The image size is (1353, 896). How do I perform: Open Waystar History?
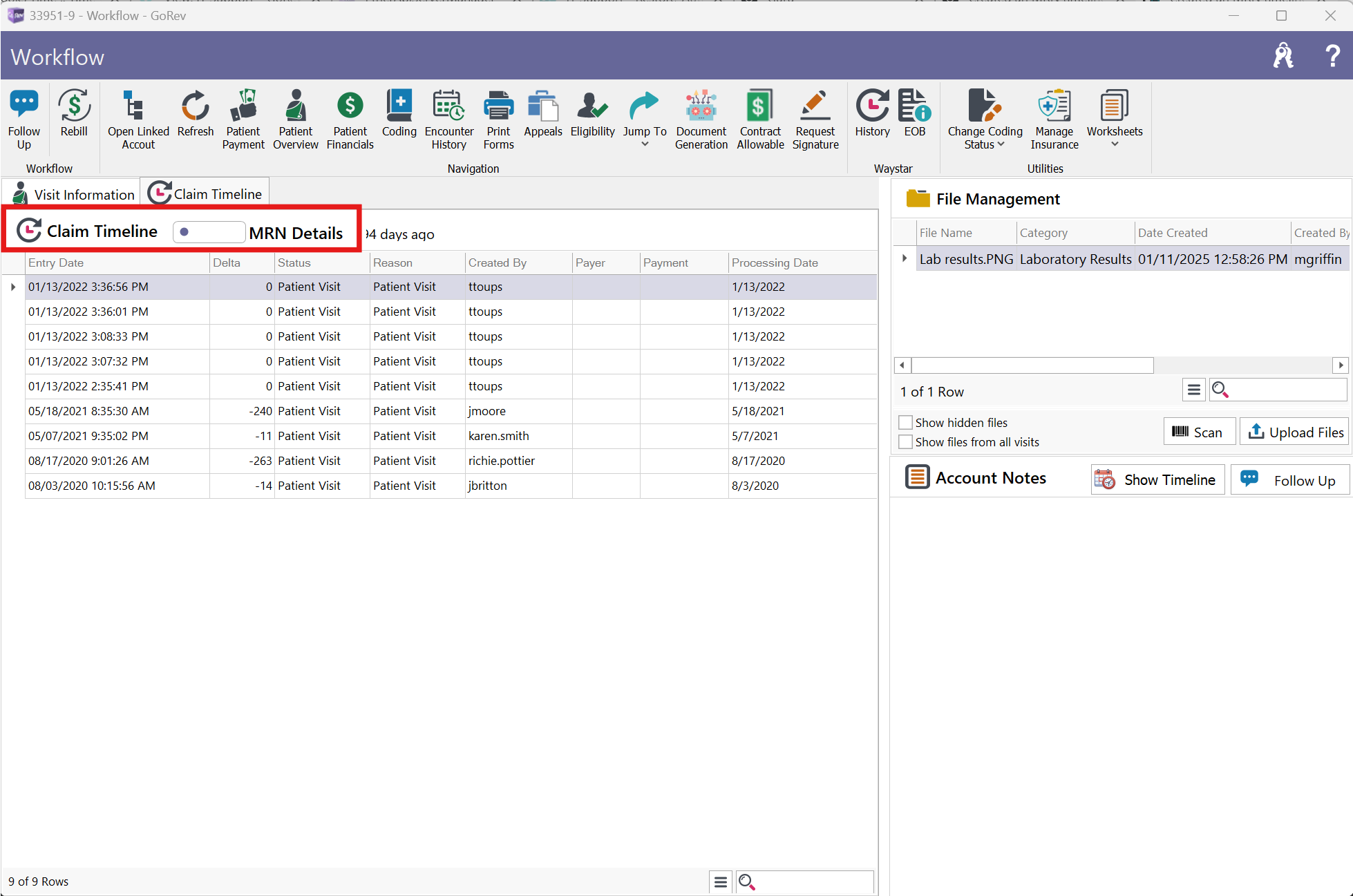[x=873, y=113]
